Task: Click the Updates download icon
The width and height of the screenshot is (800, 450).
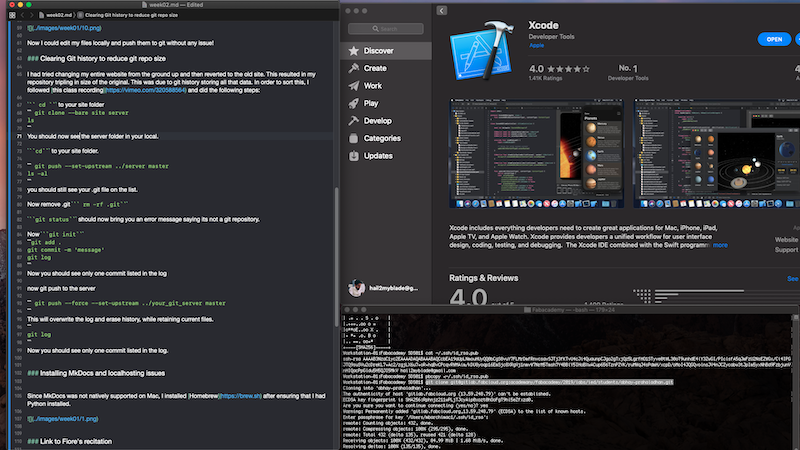Action: [x=354, y=156]
